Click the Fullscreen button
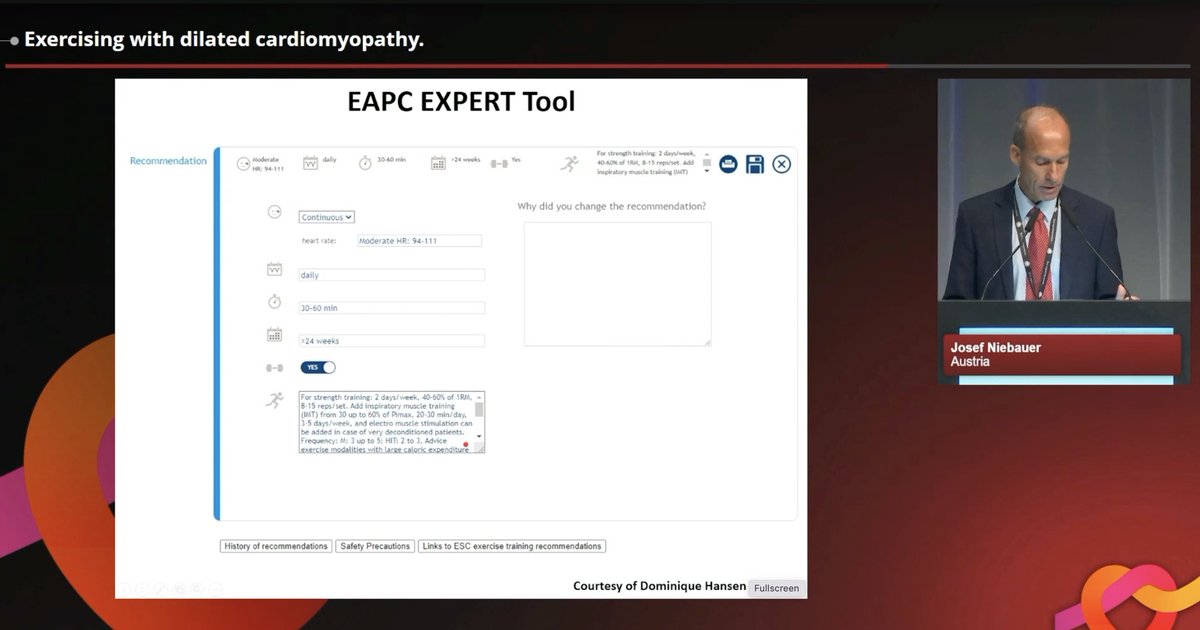This screenshot has height=630, width=1200. pyautogui.click(x=777, y=588)
